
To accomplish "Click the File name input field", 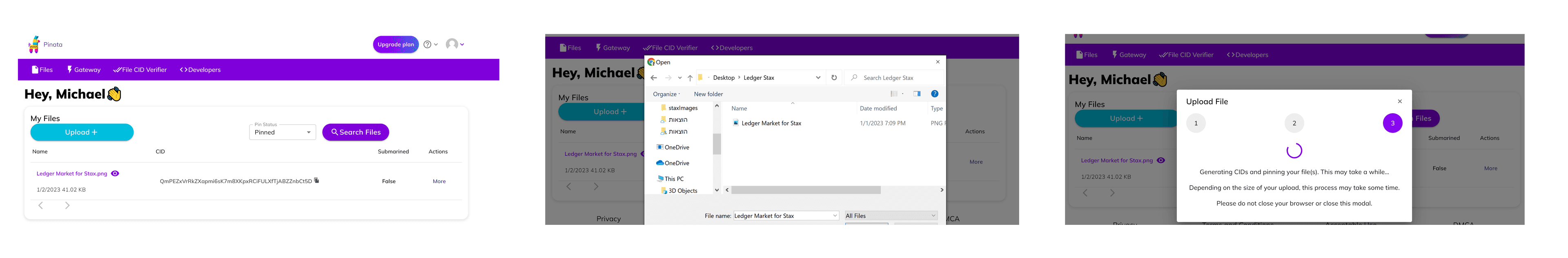I will (x=782, y=216).
